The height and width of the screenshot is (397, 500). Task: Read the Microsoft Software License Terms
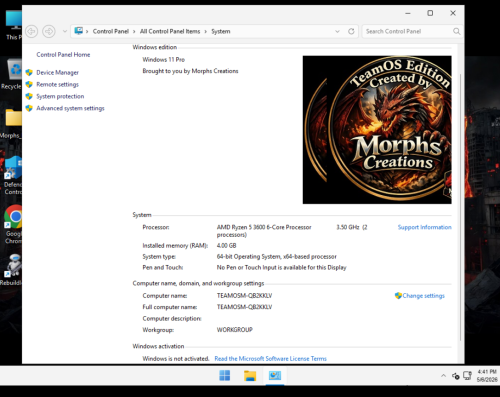pos(270,359)
